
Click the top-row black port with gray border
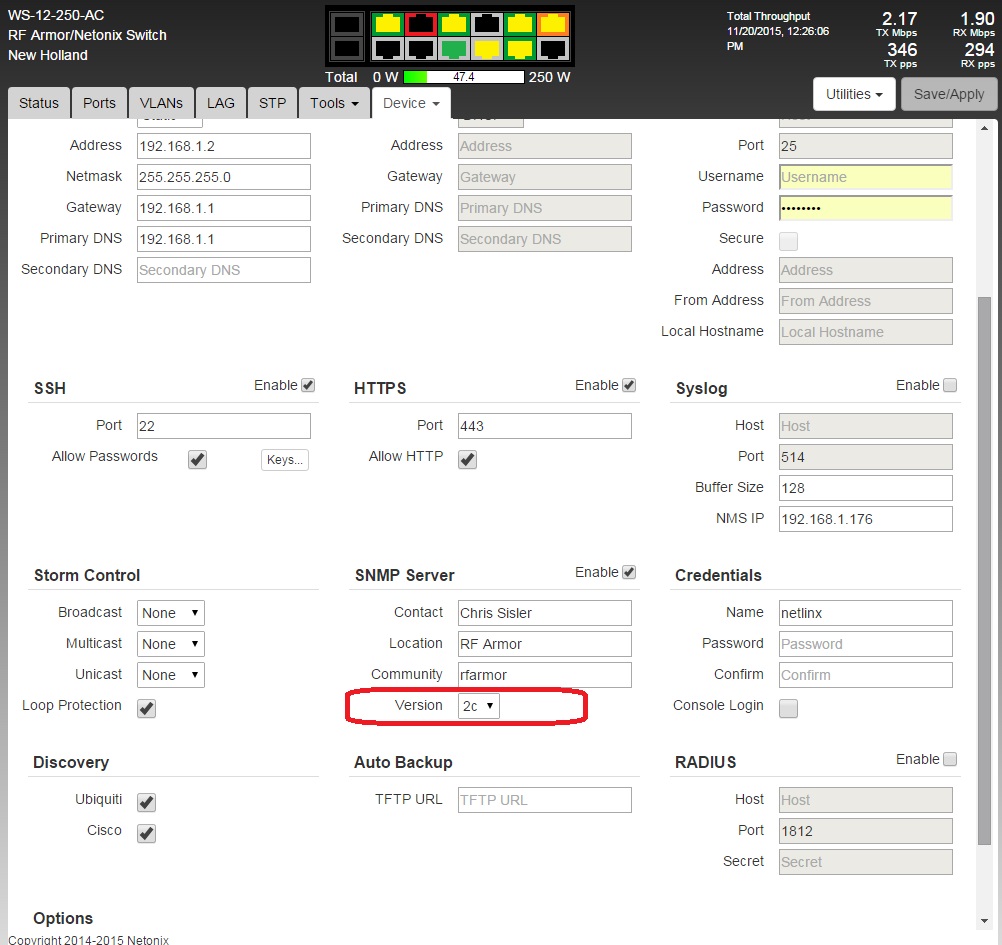pyautogui.click(x=487, y=24)
